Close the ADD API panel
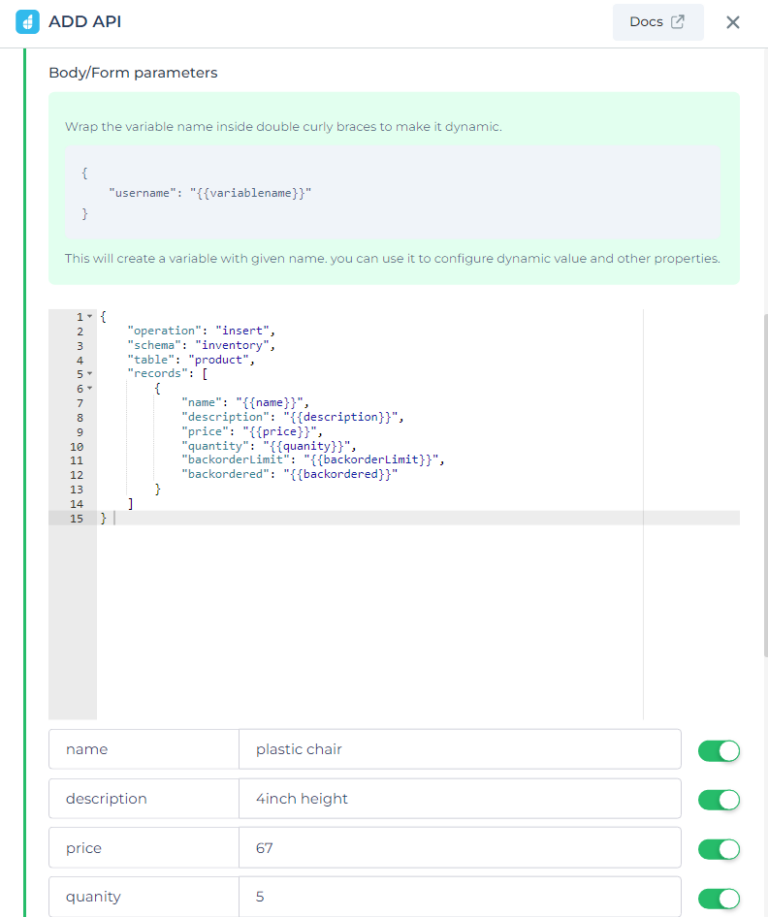 [x=732, y=22]
